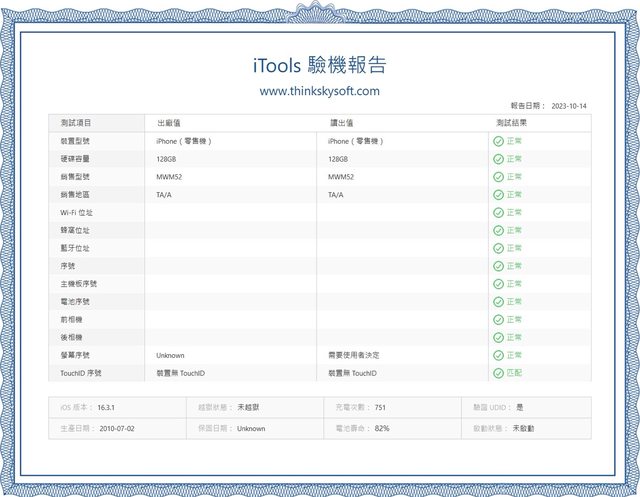
Task: Click the iOS version 16.3.1 value
Action: 106,408
